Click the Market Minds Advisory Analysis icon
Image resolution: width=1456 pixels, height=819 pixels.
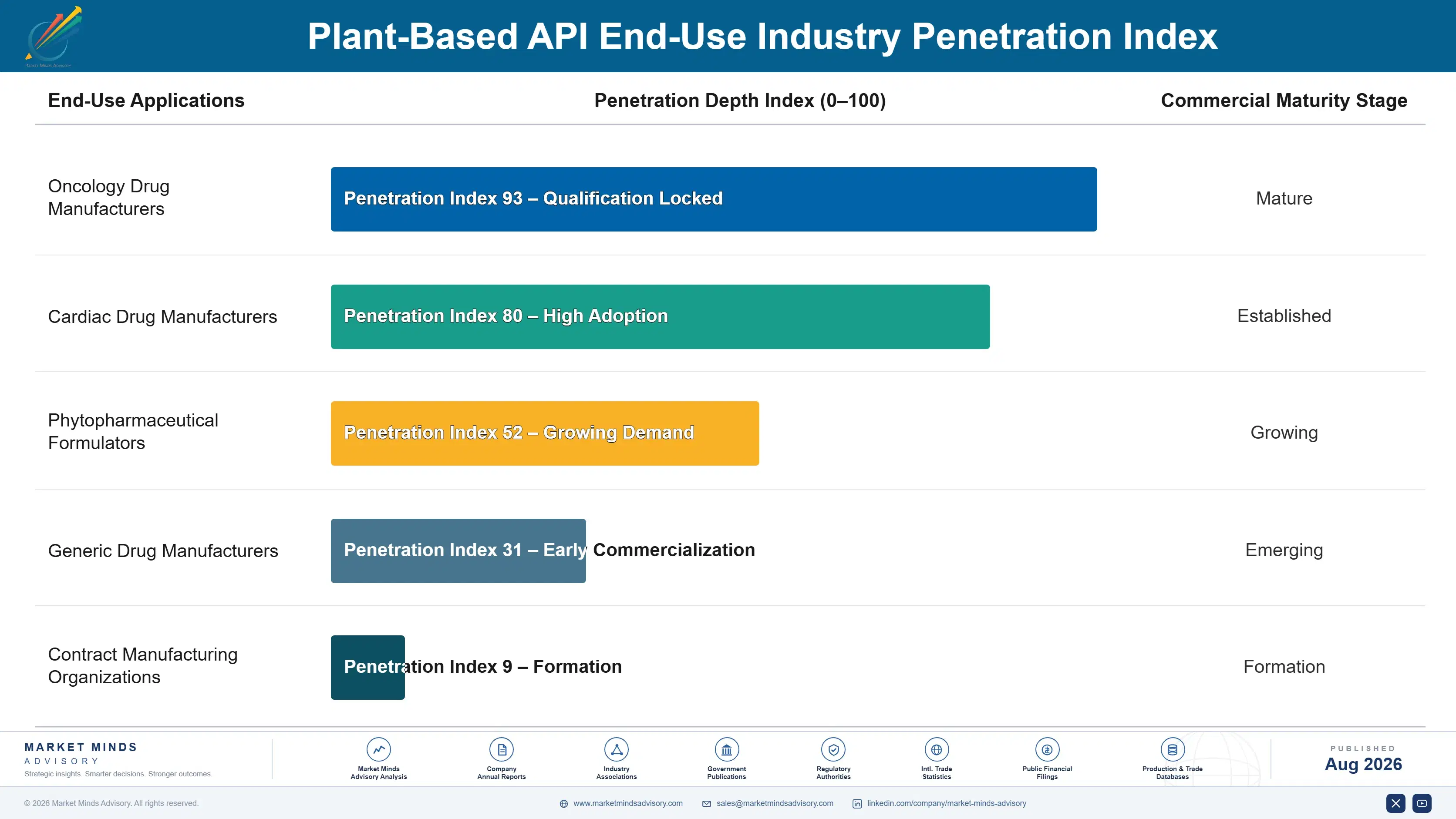point(379,749)
